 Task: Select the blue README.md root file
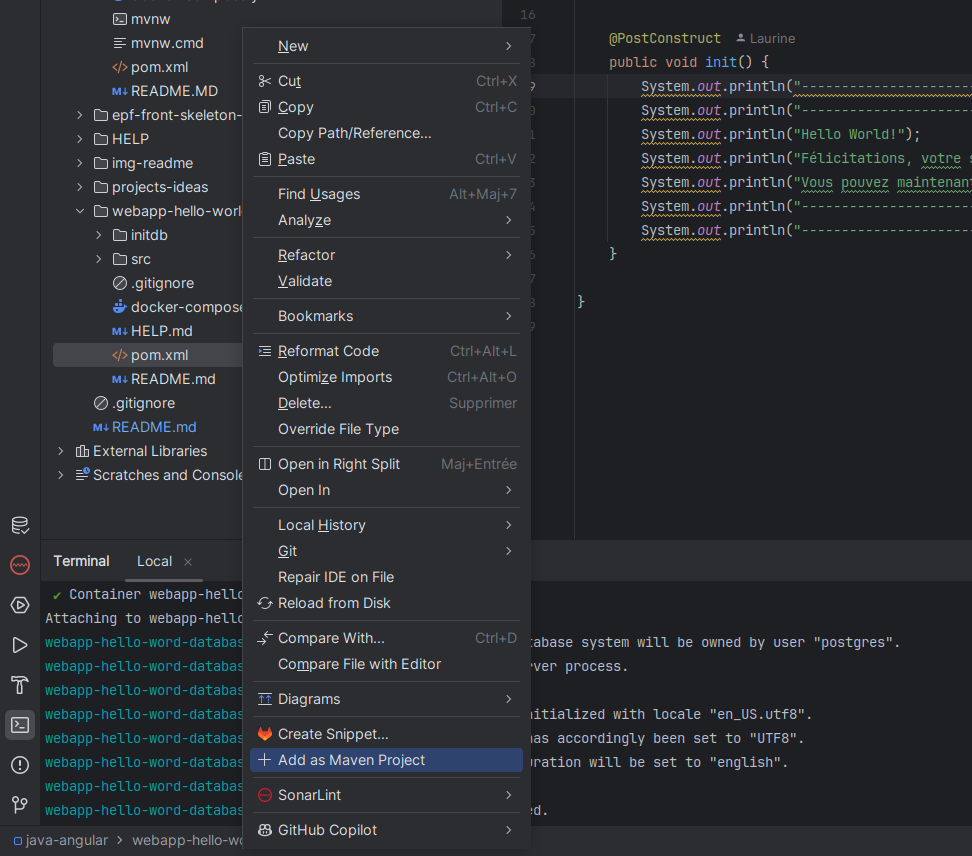(154, 427)
